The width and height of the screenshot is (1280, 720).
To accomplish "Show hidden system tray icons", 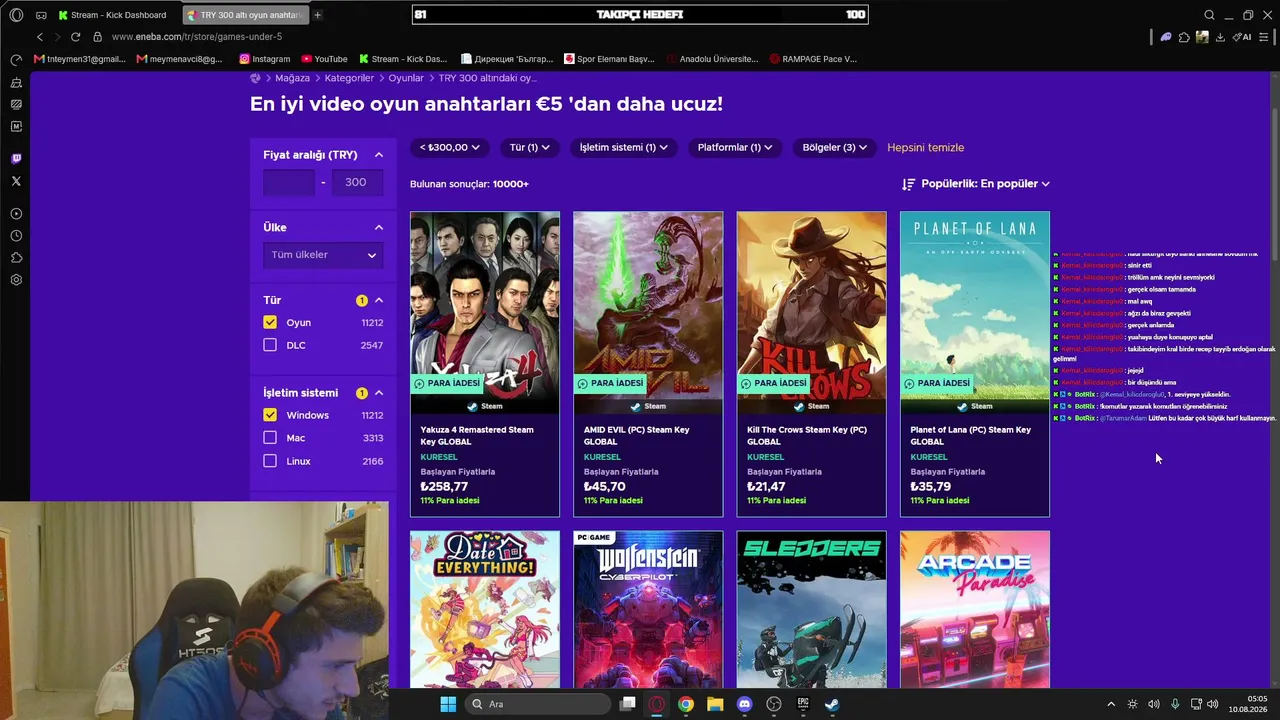I will [x=1110, y=704].
